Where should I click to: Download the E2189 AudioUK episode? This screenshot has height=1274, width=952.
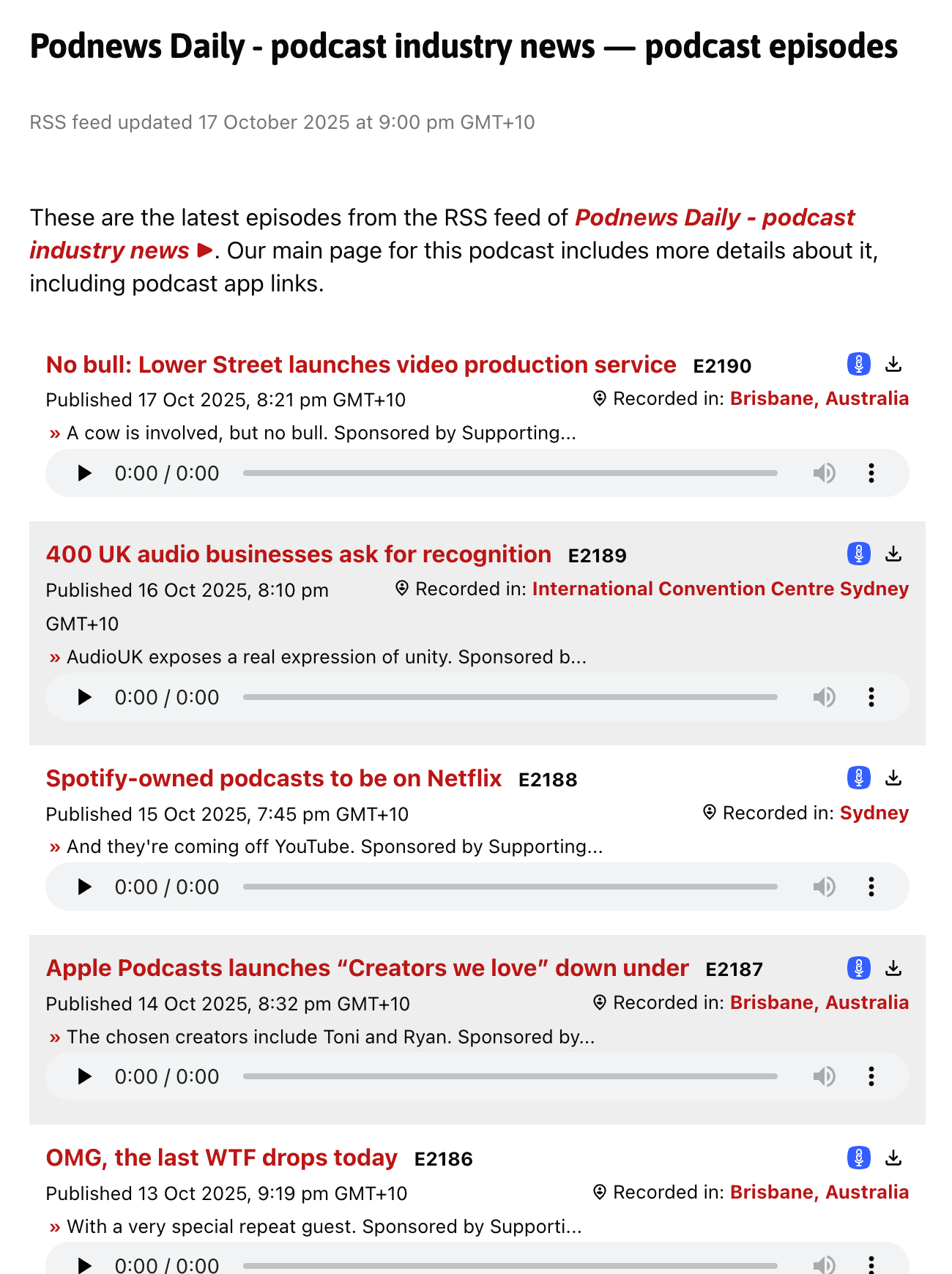click(x=893, y=554)
